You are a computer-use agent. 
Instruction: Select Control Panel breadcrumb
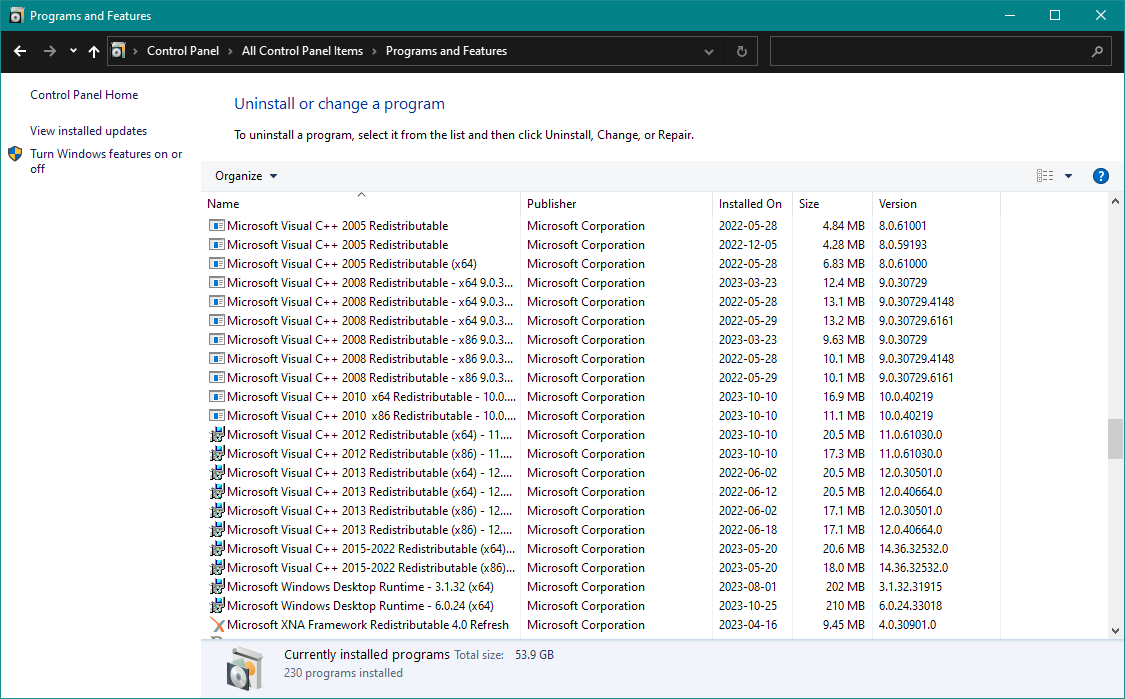point(183,51)
